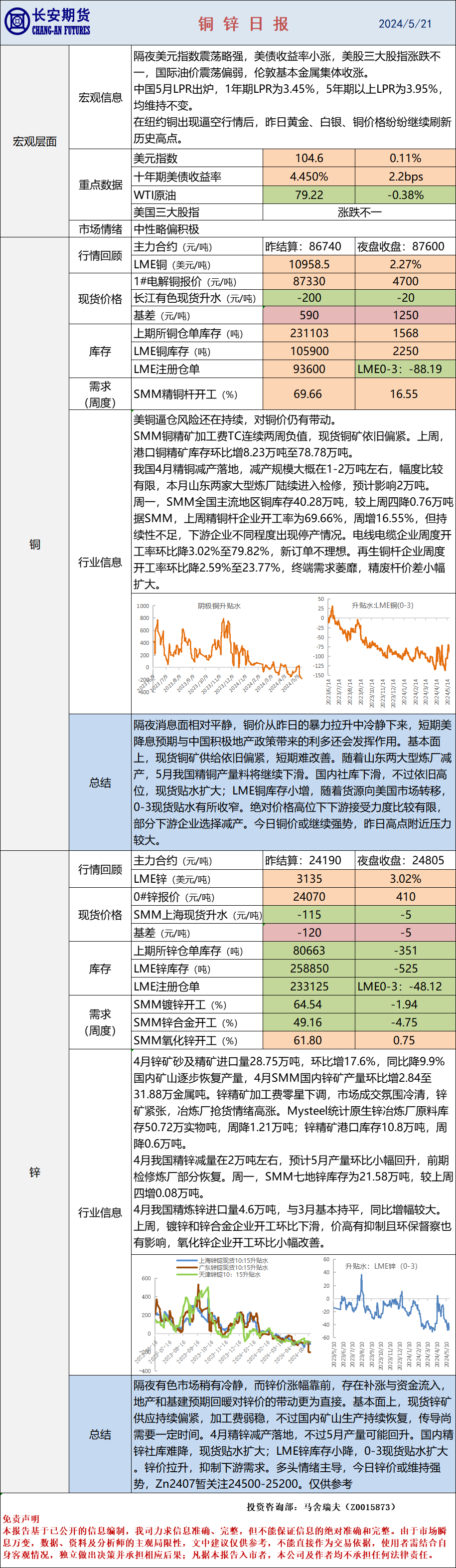Select copper 基差 value 590
The height and width of the screenshot is (1568, 456).
coord(309,315)
